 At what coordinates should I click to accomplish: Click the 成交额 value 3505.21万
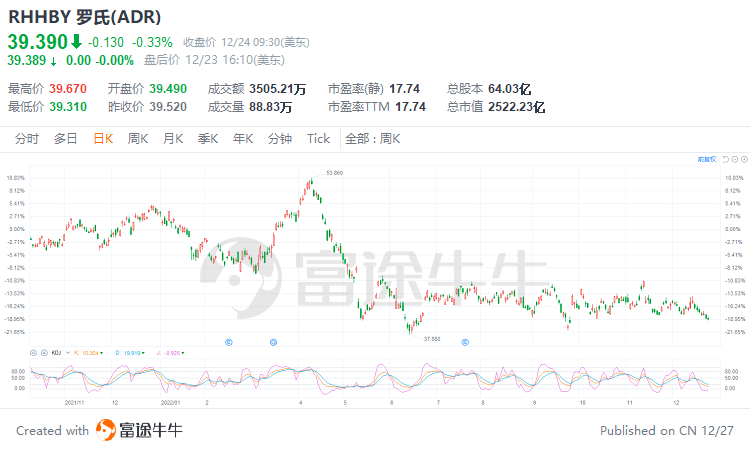277,89
